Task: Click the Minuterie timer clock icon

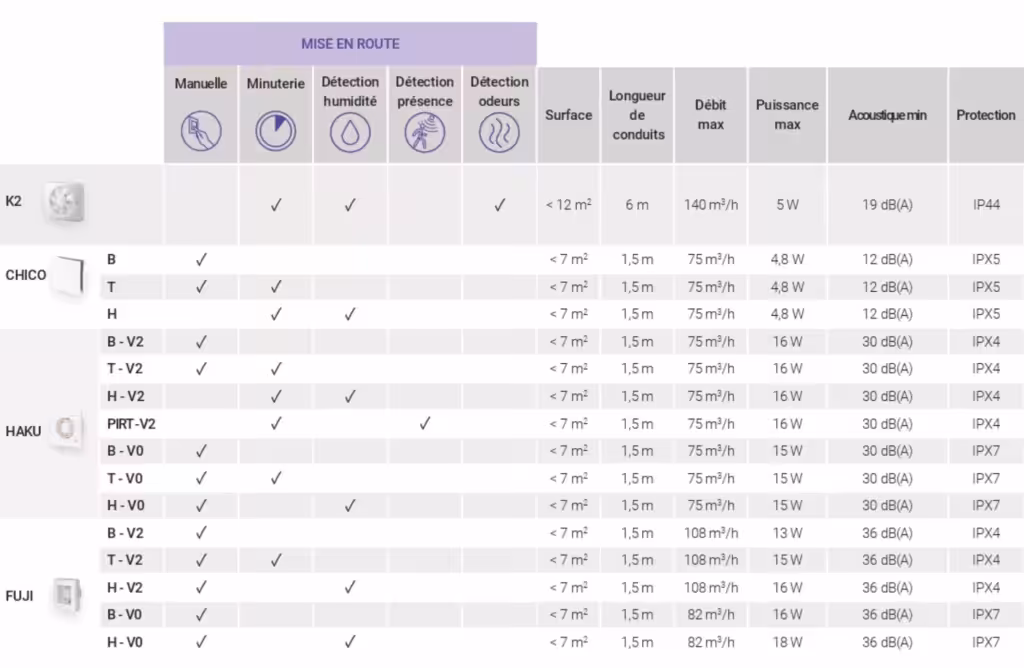Action: click(276, 132)
